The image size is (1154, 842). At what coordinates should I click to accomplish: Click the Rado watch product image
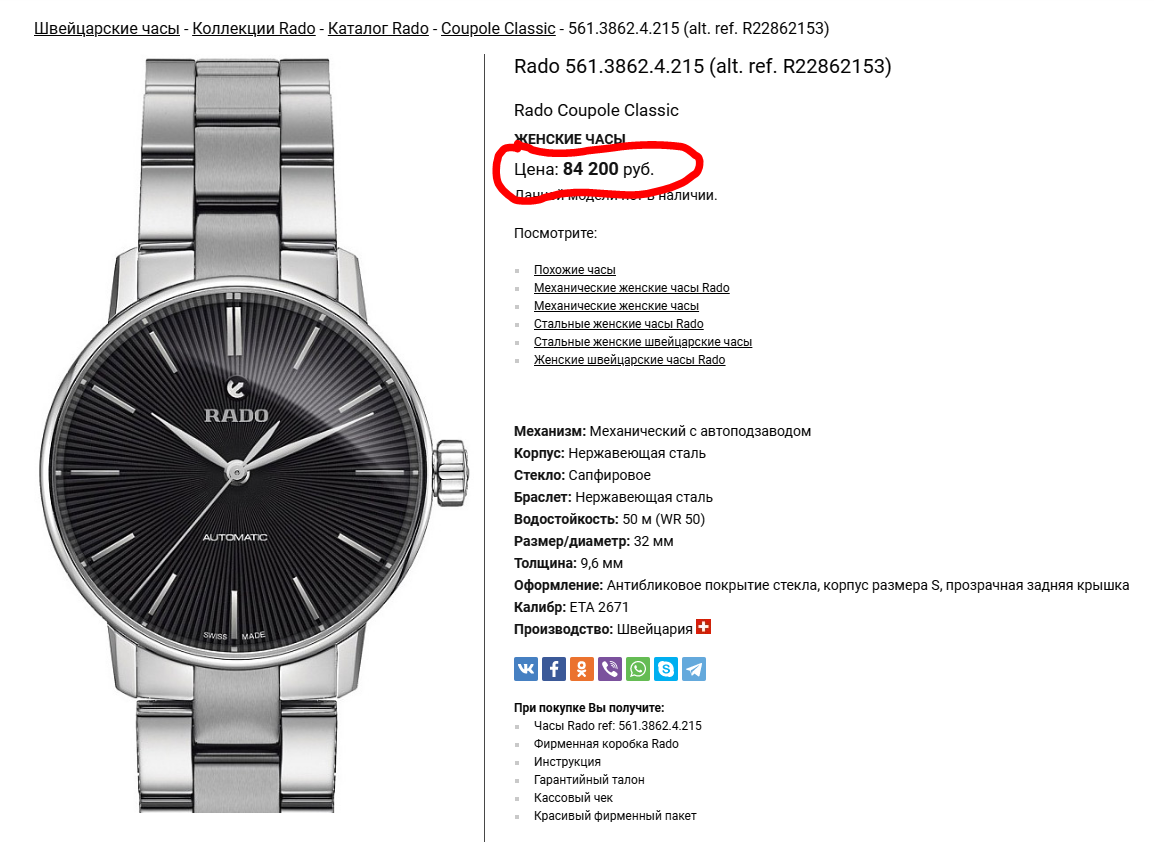click(252, 436)
